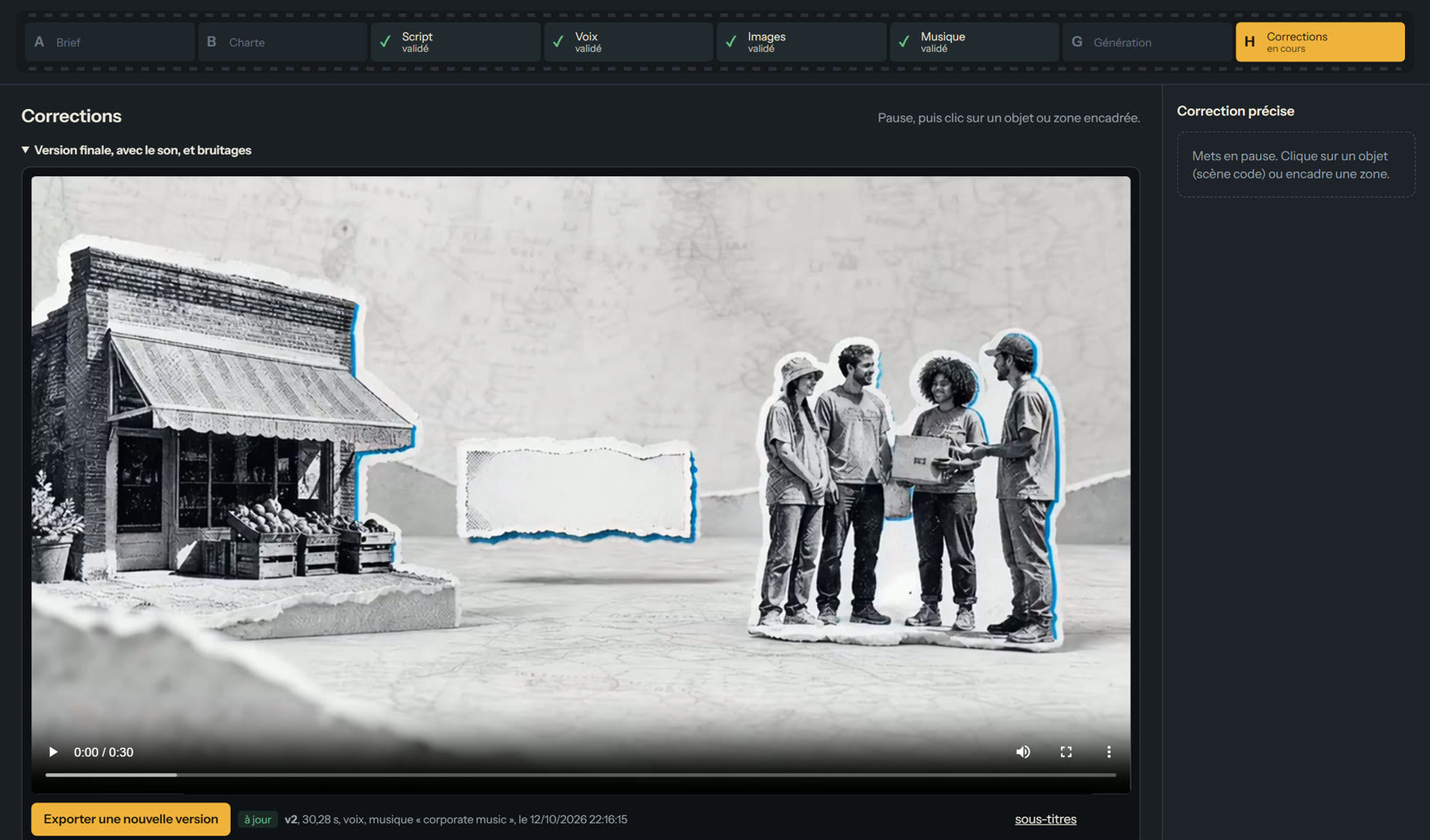1430x840 pixels.
Task: Open the validated Musique step
Action: [x=974, y=42]
